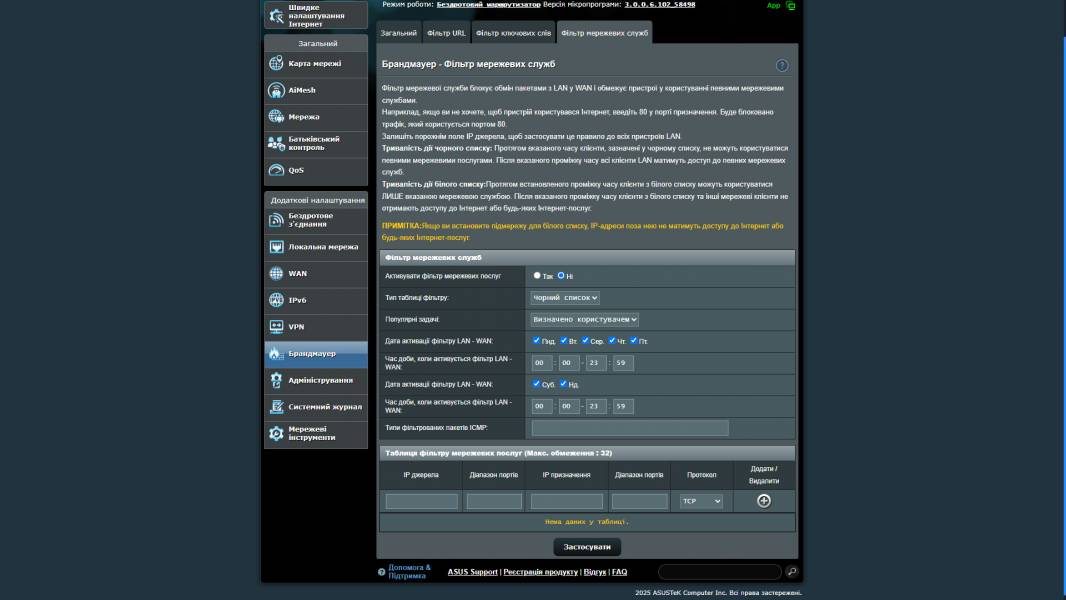Click the Бездротове з'єднання wireless icon
This screenshot has height=600, width=1066.
276,220
